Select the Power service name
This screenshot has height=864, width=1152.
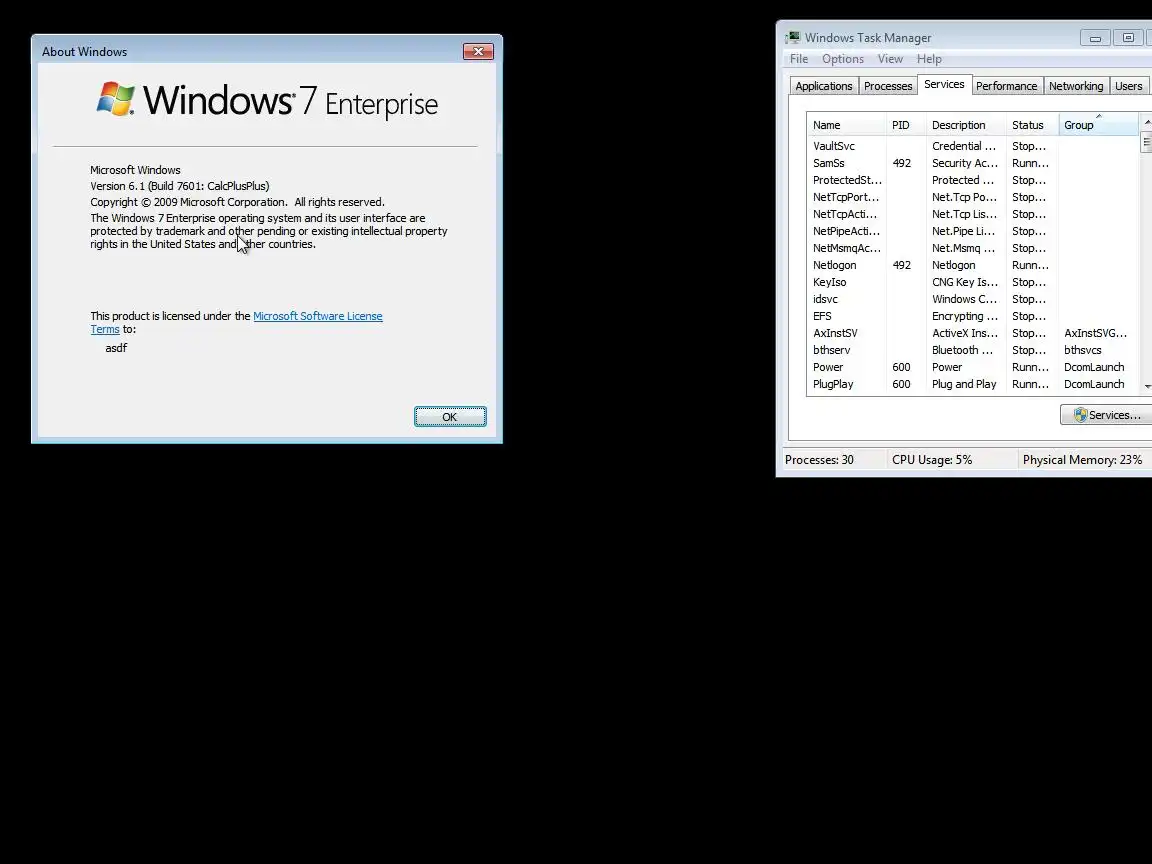828,367
